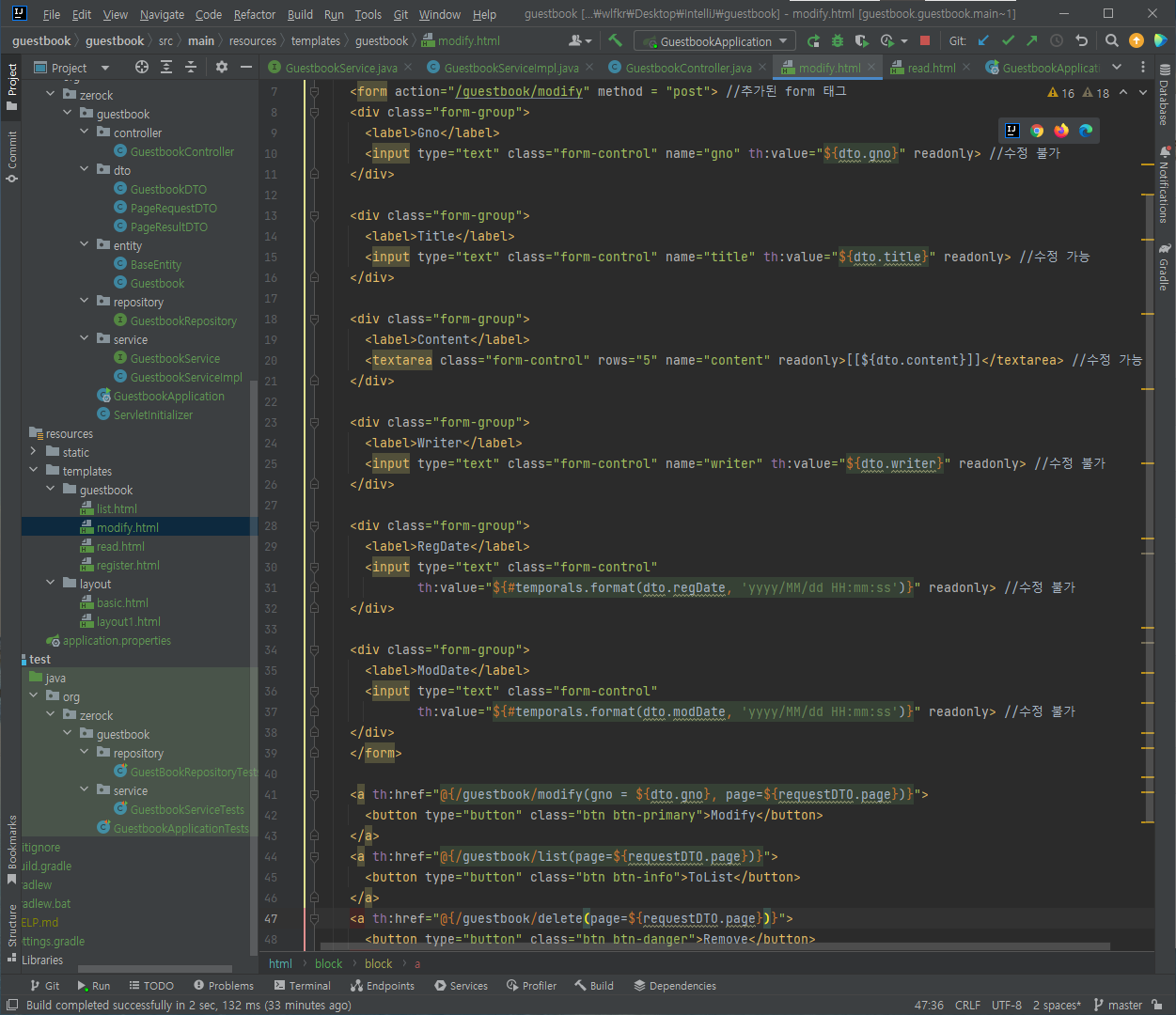The image size is (1176, 1015).
Task: Toggle the Bookmarks tool window
Action: point(11,850)
